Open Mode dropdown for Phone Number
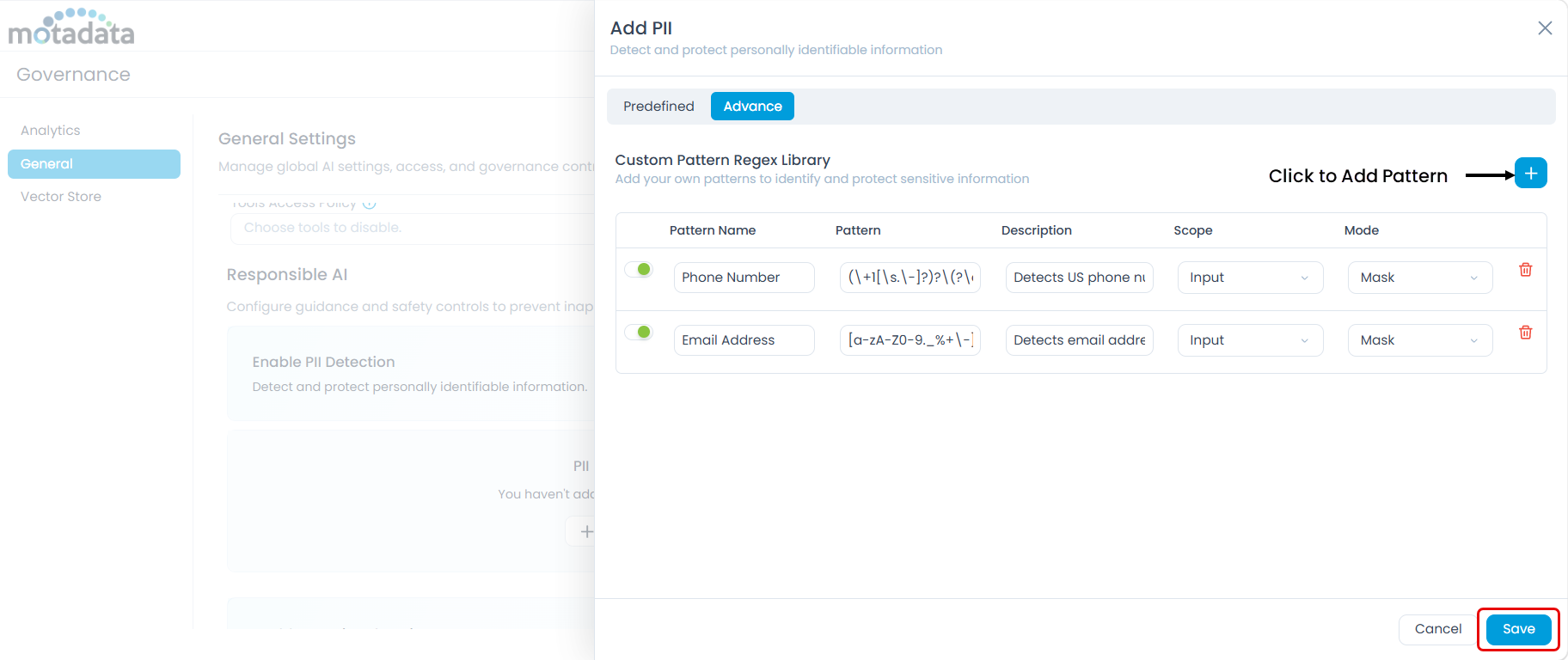This screenshot has width=1568, height=660. [x=1419, y=278]
